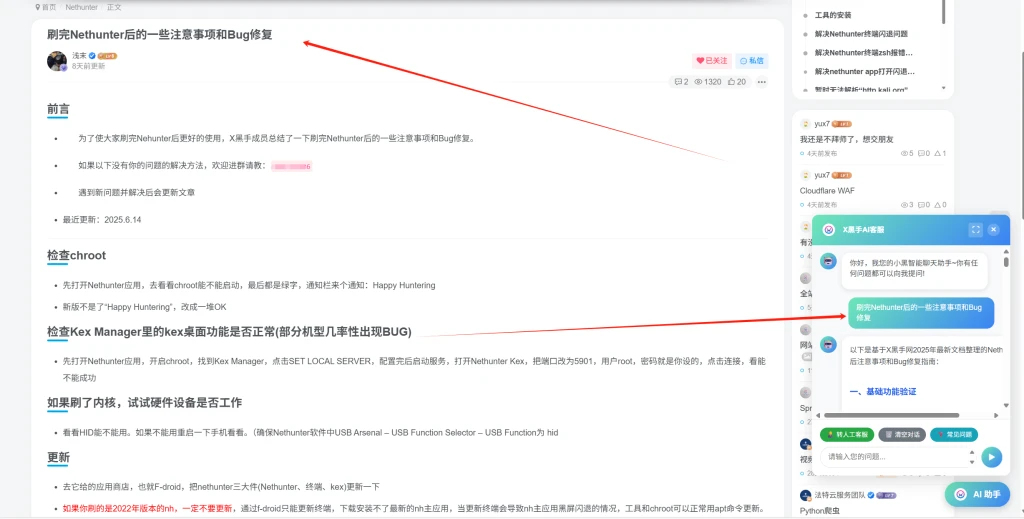This screenshot has height=519, width=1024.
Task: Click the input field up stepper arrow
Action: [x=972, y=452]
